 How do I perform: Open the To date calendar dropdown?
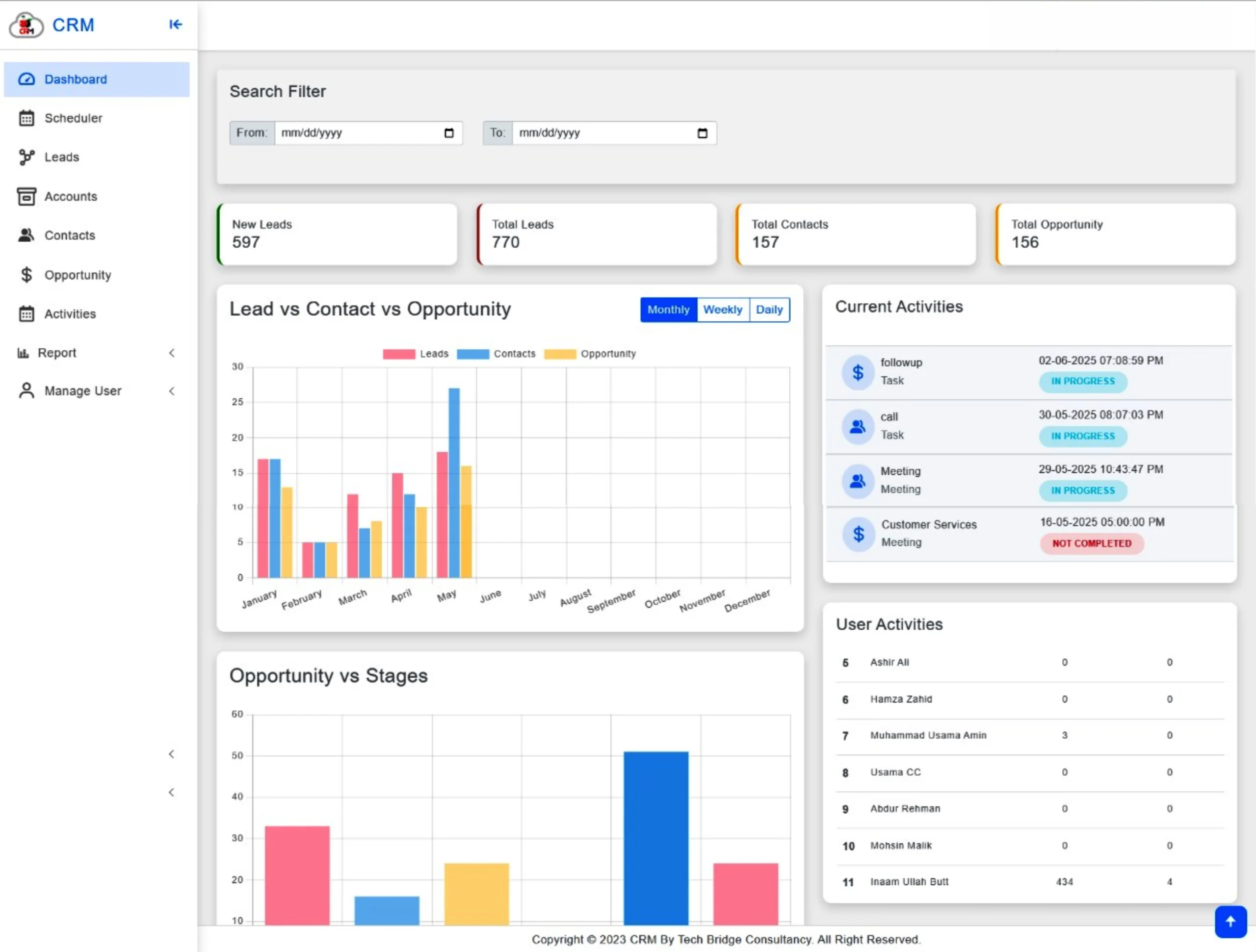point(703,133)
